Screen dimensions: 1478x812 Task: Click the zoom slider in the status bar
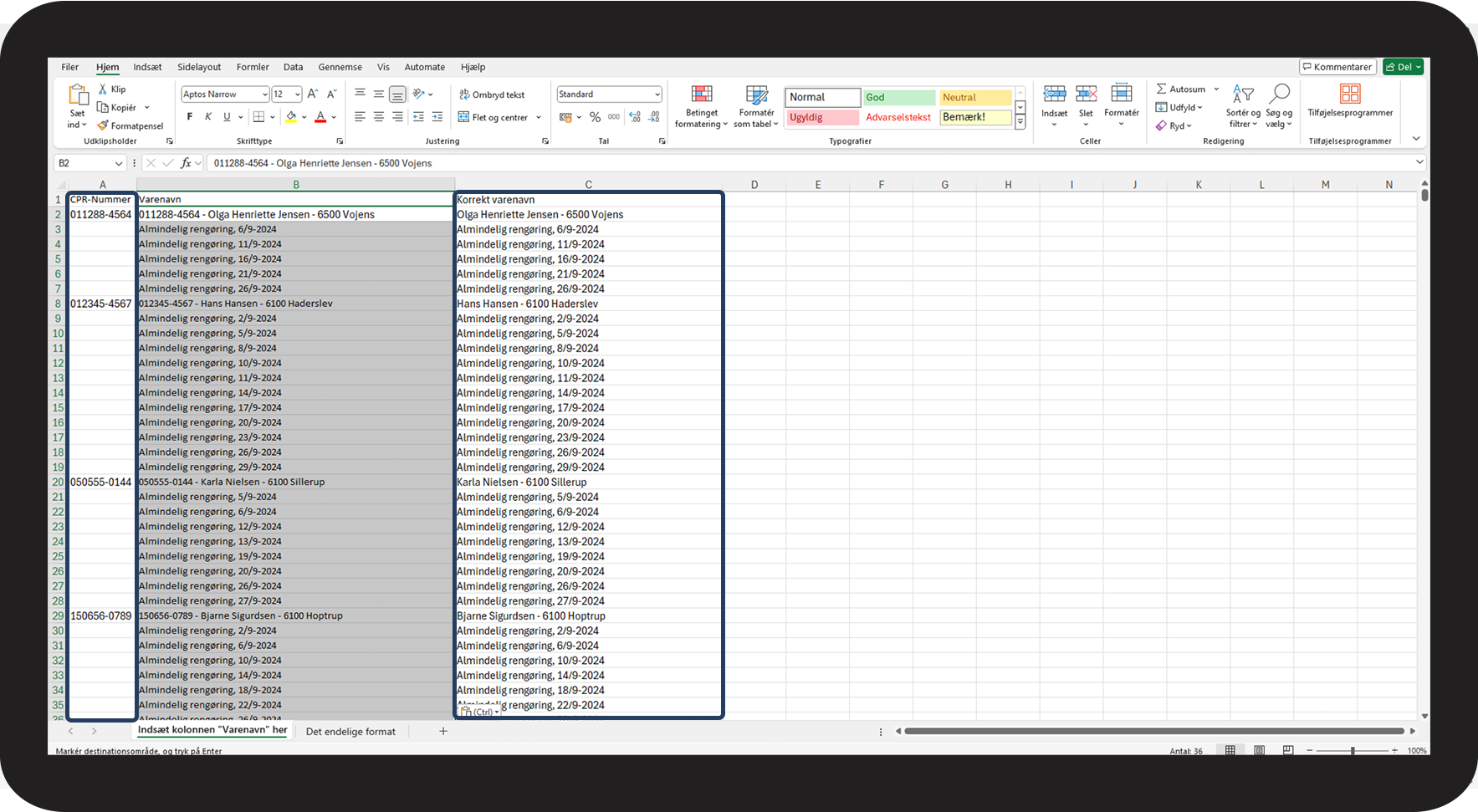[x=1352, y=751]
